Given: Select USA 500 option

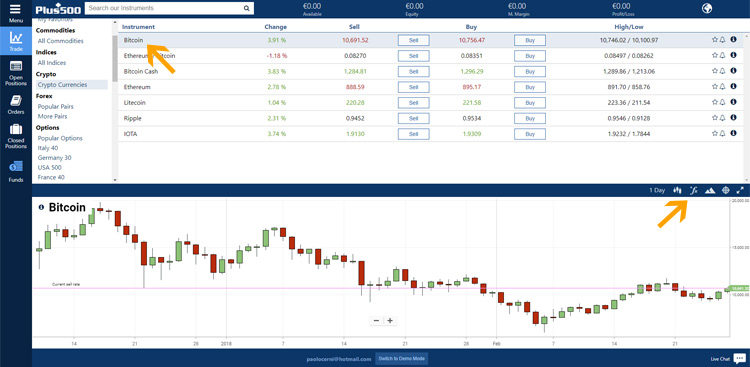Looking at the screenshot, I should [x=50, y=167].
